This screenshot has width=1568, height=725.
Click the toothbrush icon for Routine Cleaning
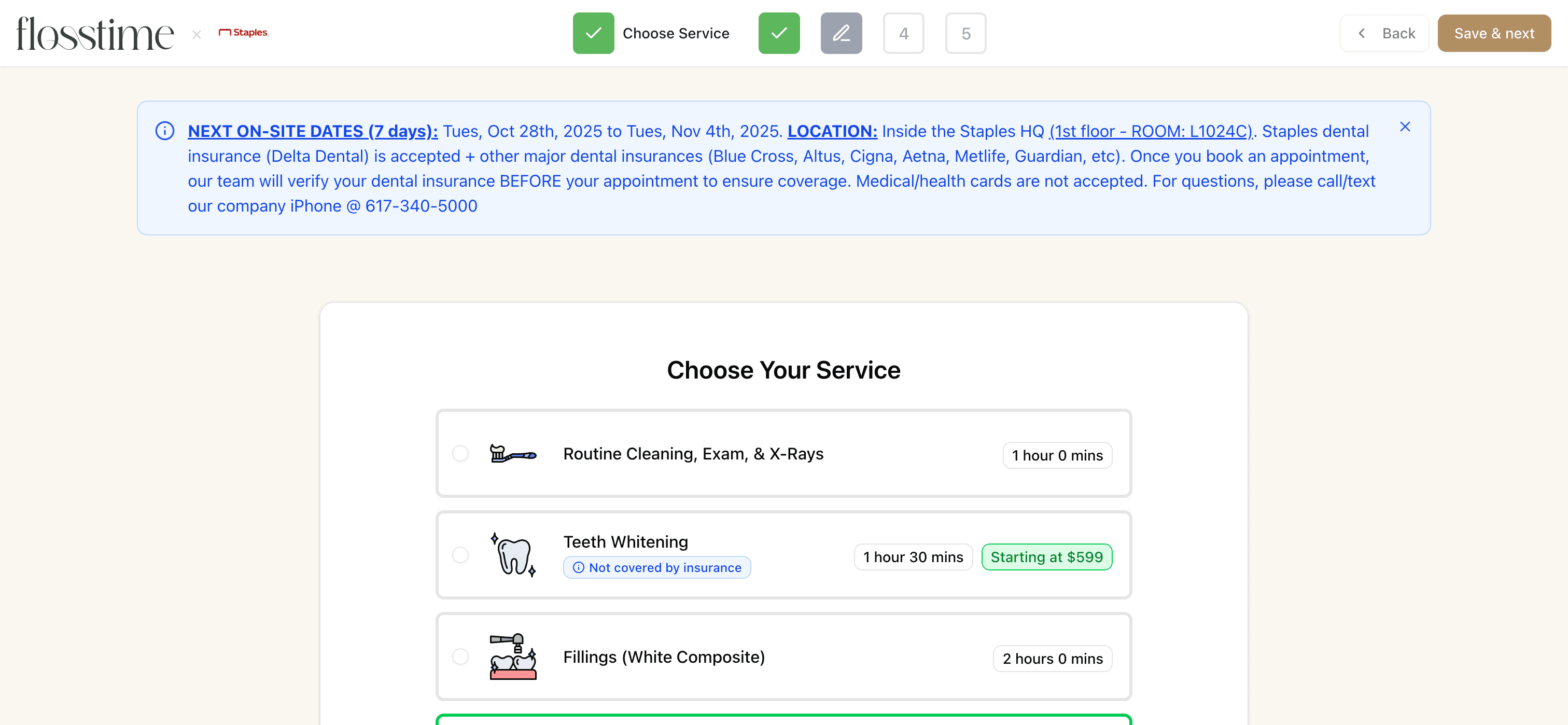pos(512,454)
